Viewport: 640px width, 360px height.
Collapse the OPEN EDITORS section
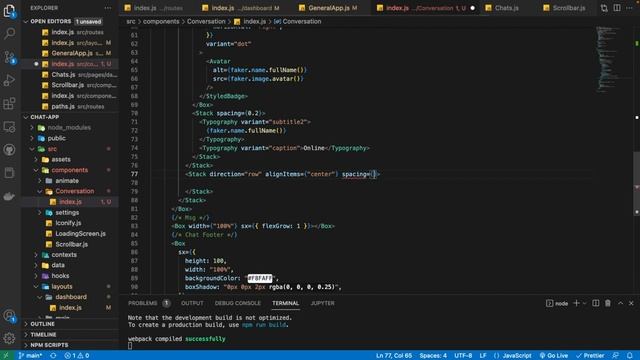pos(26,21)
